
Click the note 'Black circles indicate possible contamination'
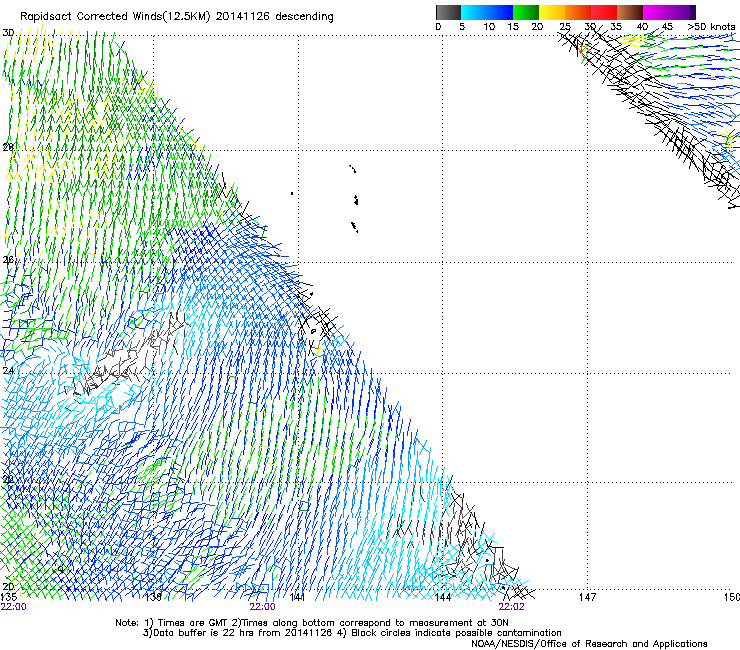tap(456, 633)
